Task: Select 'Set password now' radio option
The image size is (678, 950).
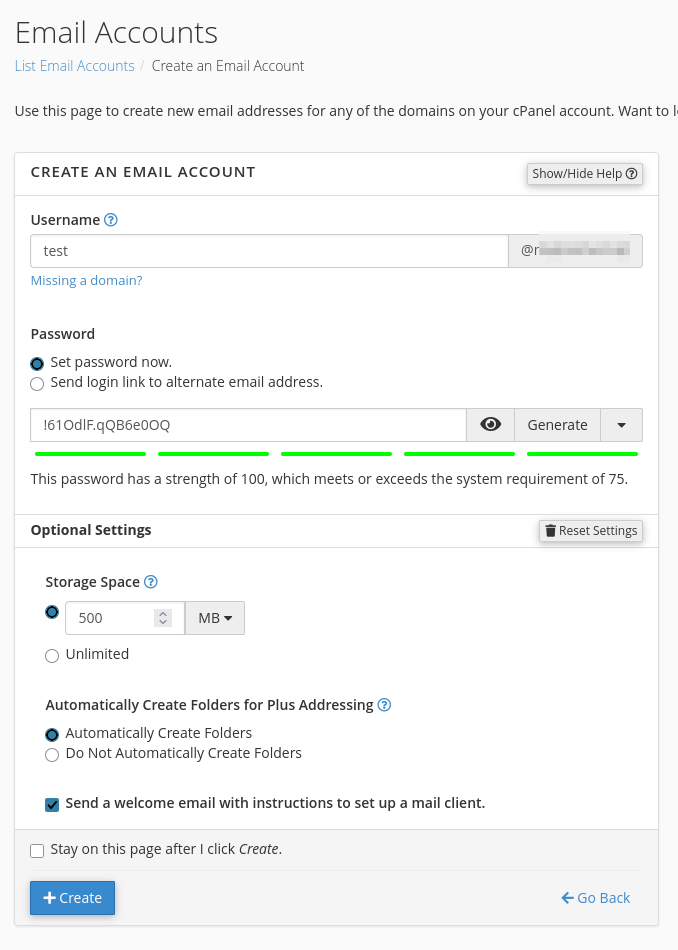Action: click(x=37, y=363)
